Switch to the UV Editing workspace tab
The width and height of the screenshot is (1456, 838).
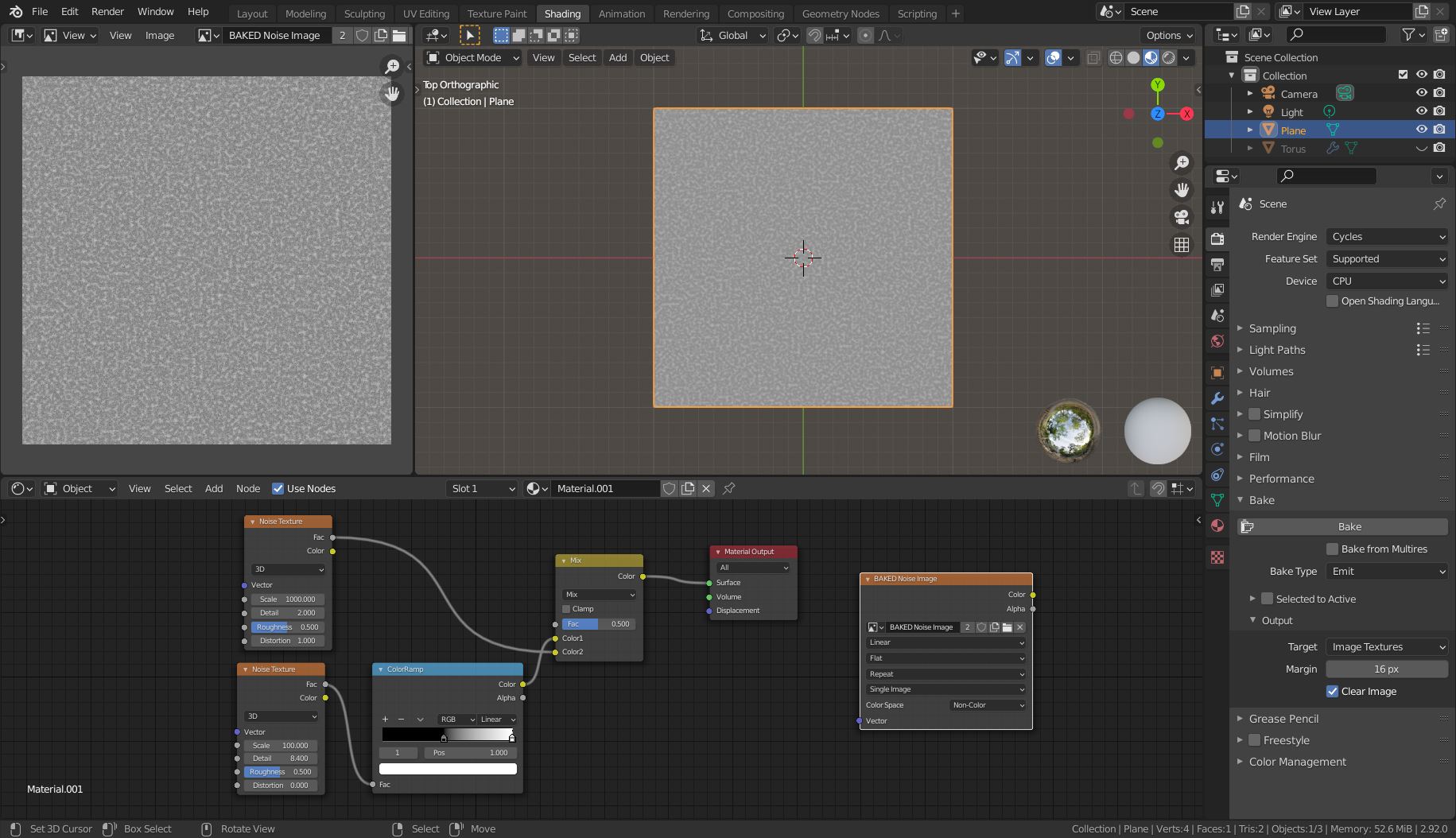[425, 14]
